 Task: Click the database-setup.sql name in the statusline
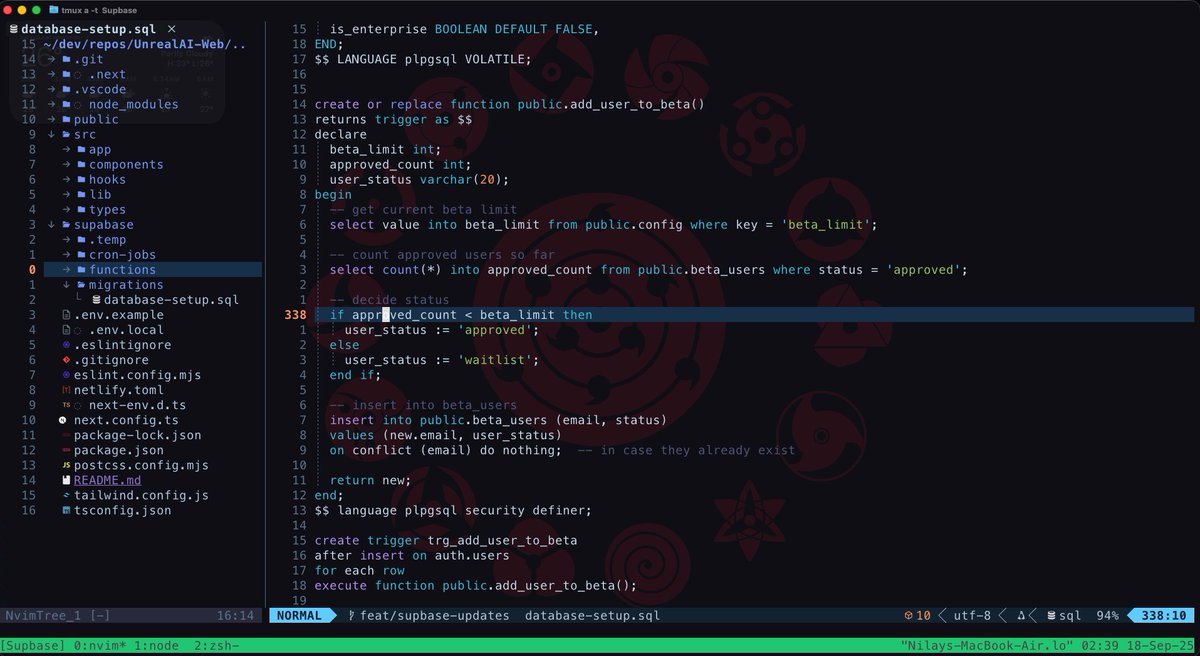click(x=592, y=616)
